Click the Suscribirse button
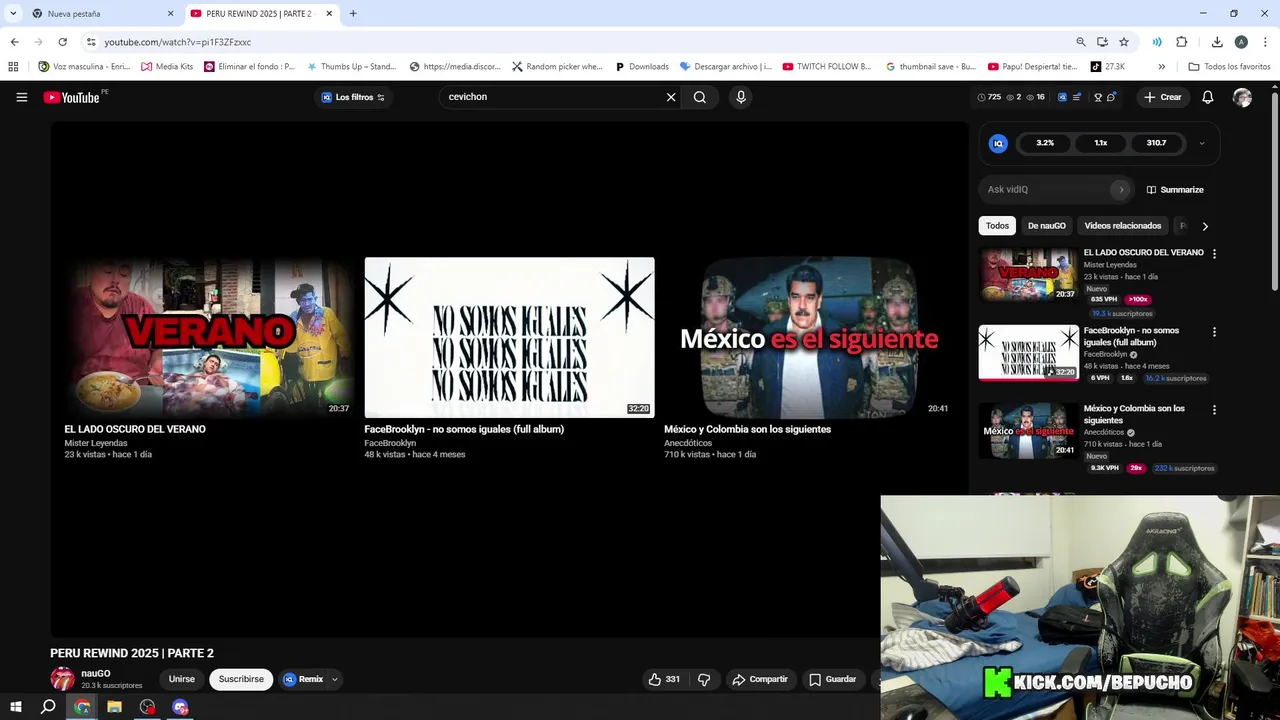 [241, 679]
